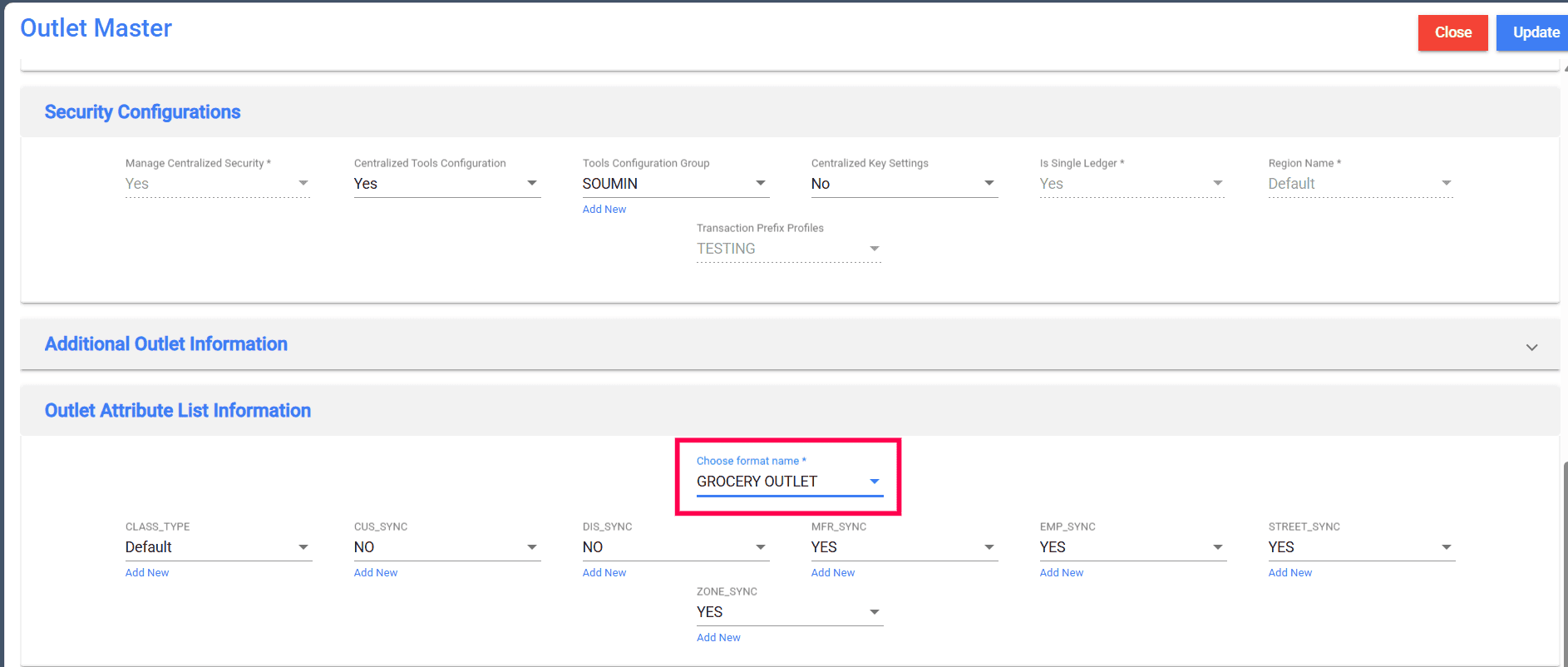This screenshot has height=667, width=1568.
Task: Click Add New under ZONE_SYNC
Action: pos(718,638)
